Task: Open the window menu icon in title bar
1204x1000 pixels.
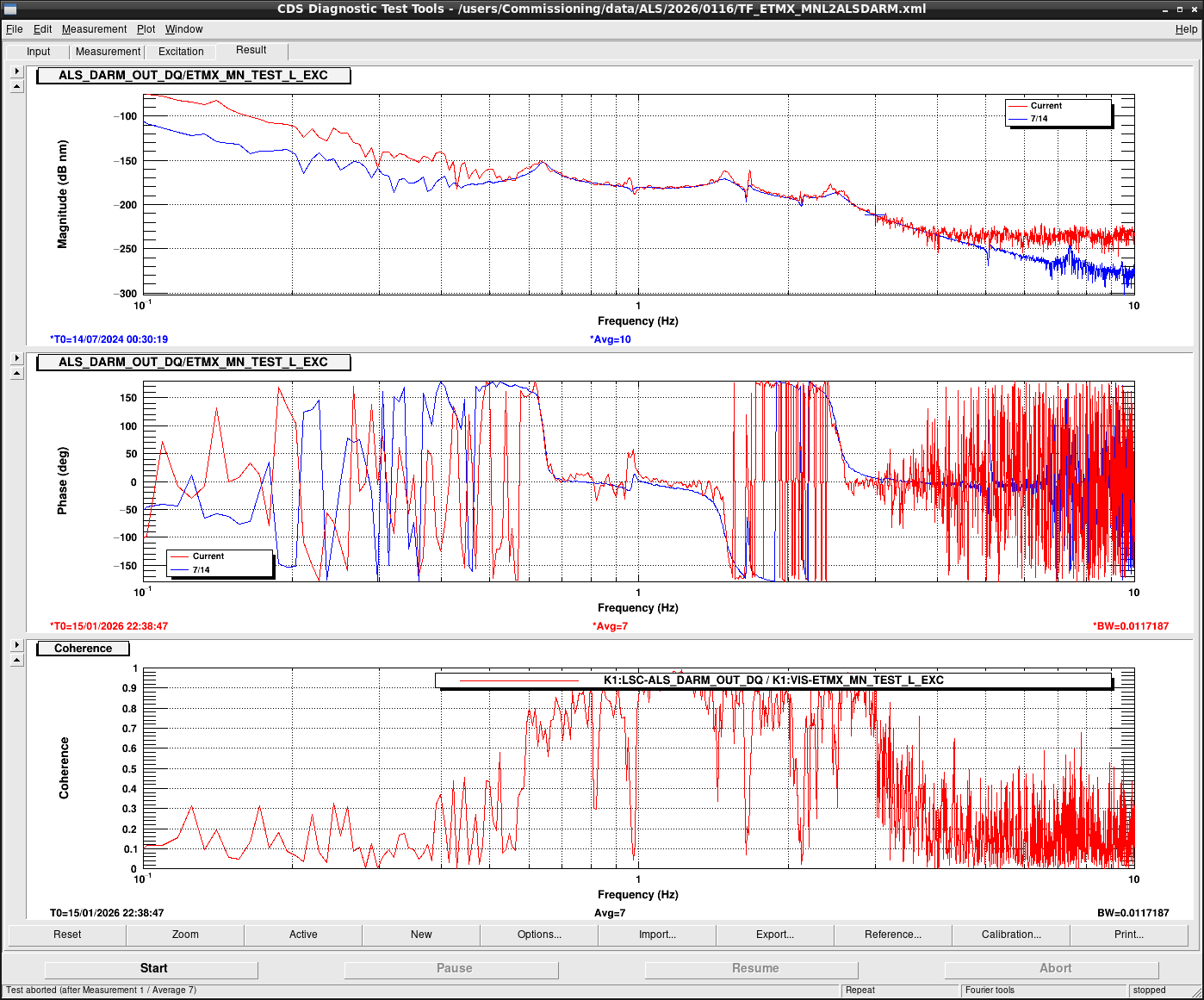Action: pos(9,9)
